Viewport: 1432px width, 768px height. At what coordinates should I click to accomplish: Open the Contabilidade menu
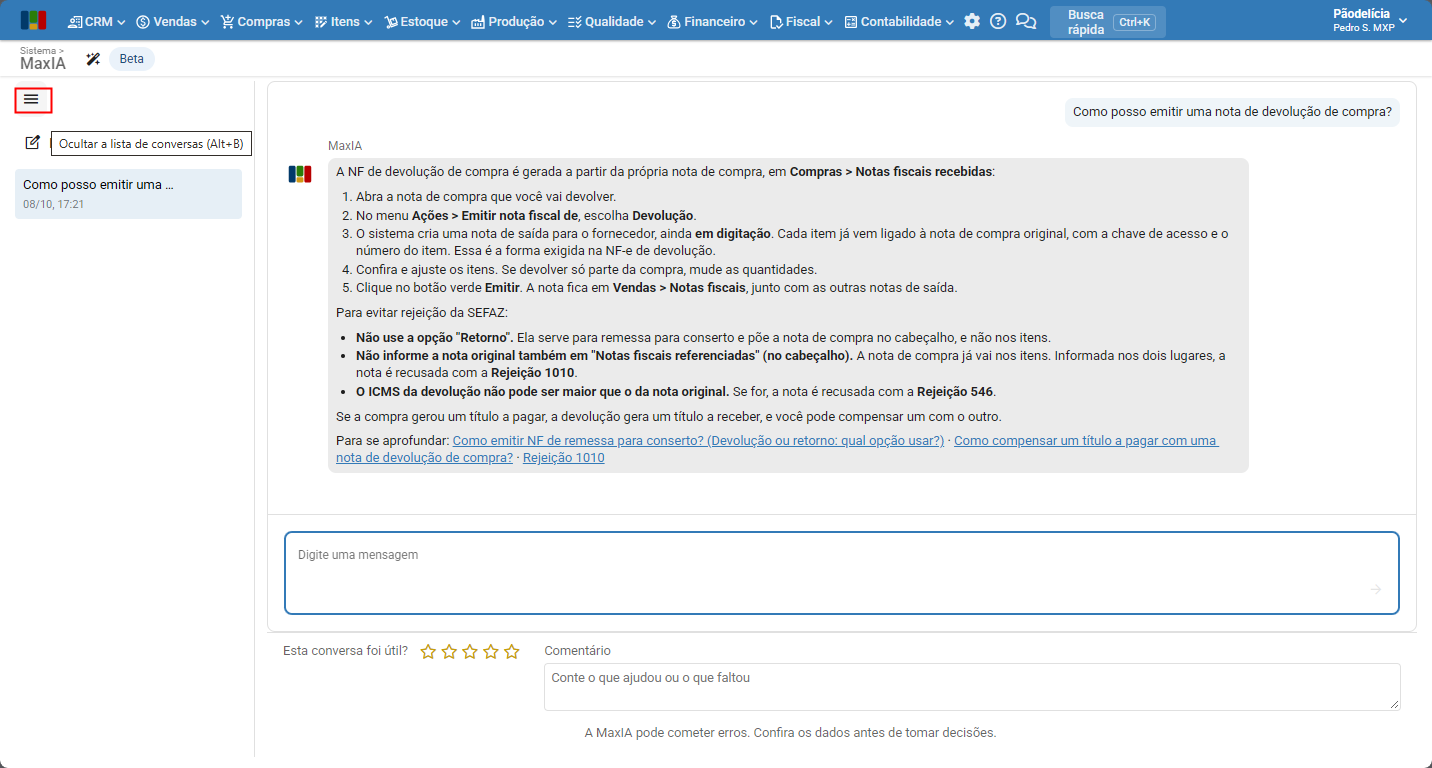[x=899, y=21]
